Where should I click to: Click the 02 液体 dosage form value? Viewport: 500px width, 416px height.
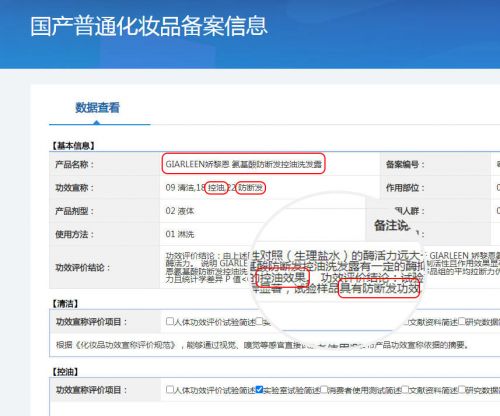click(180, 211)
